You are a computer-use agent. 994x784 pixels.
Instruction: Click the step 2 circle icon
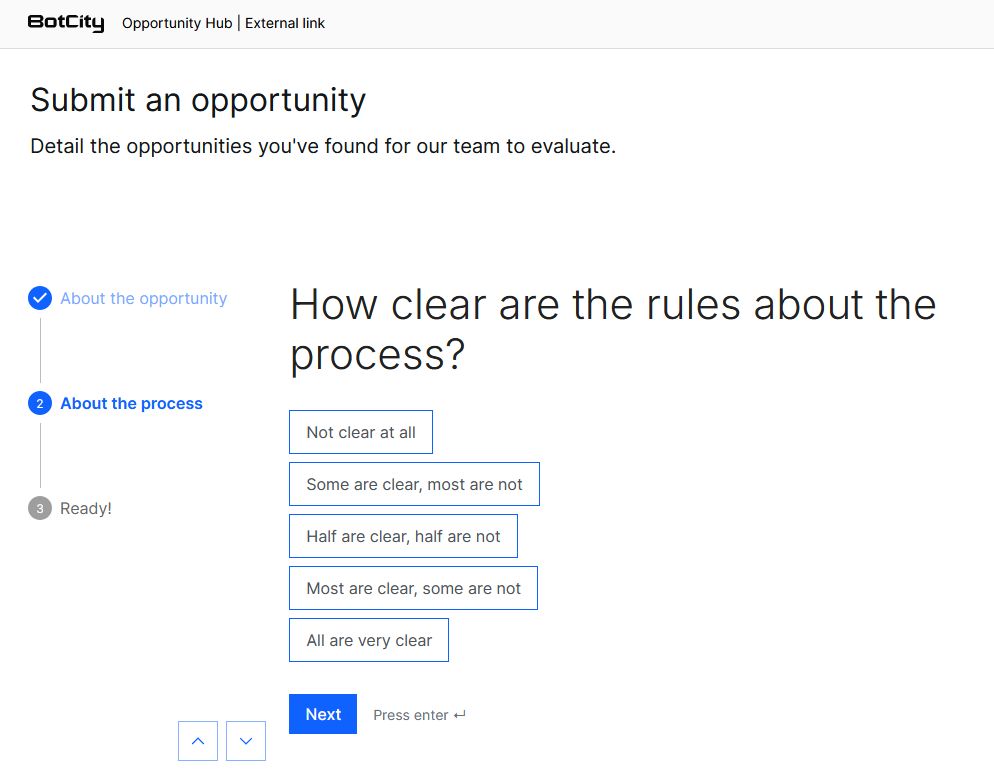[40, 404]
